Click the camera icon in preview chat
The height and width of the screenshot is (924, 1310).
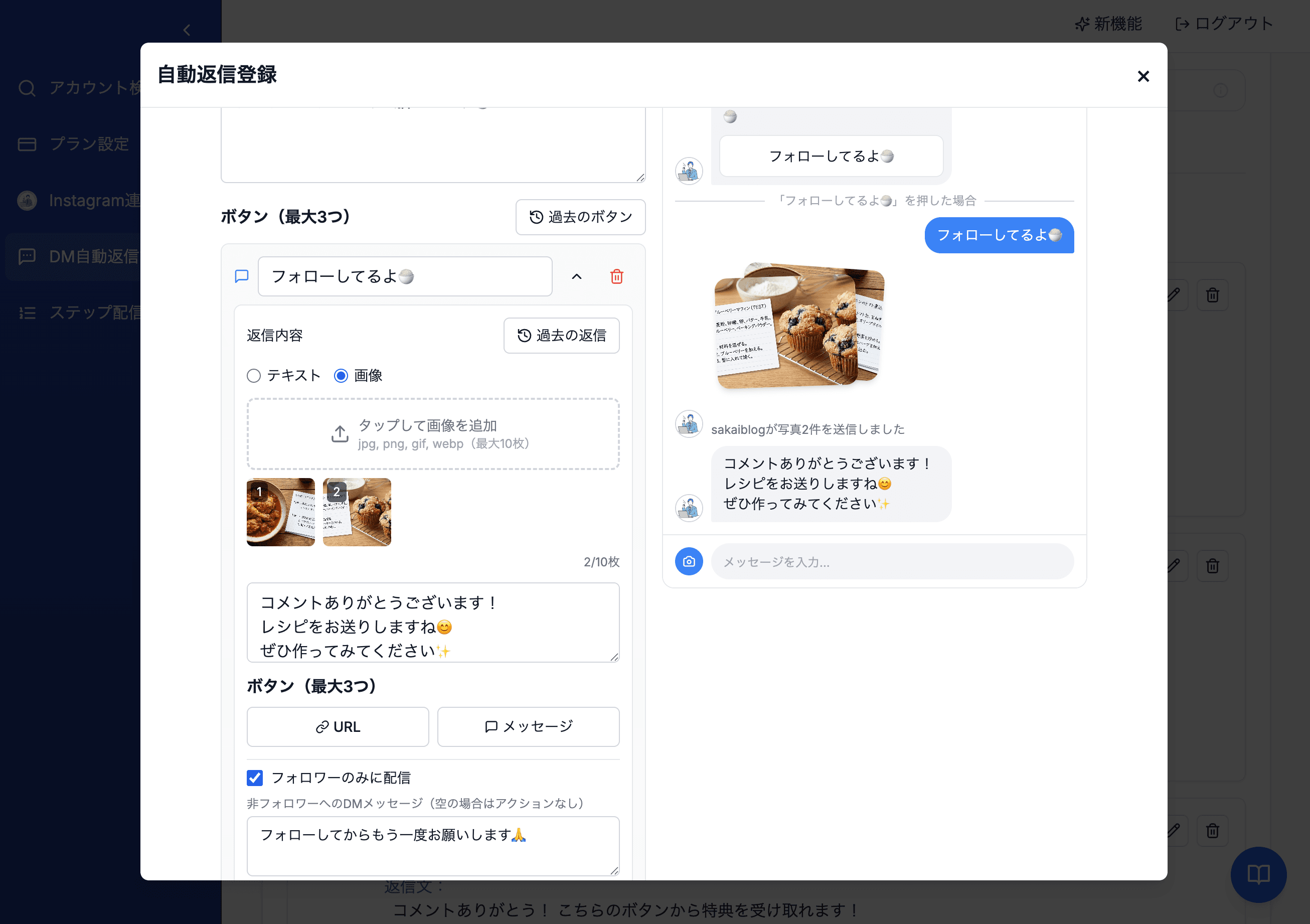[x=689, y=562]
